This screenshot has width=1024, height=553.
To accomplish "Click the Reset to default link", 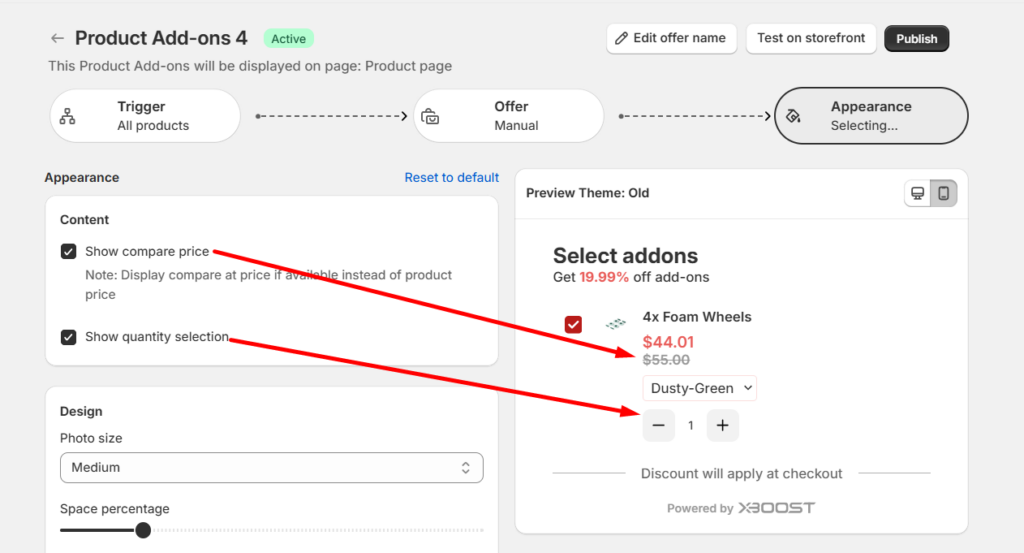I will click(451, 177).
